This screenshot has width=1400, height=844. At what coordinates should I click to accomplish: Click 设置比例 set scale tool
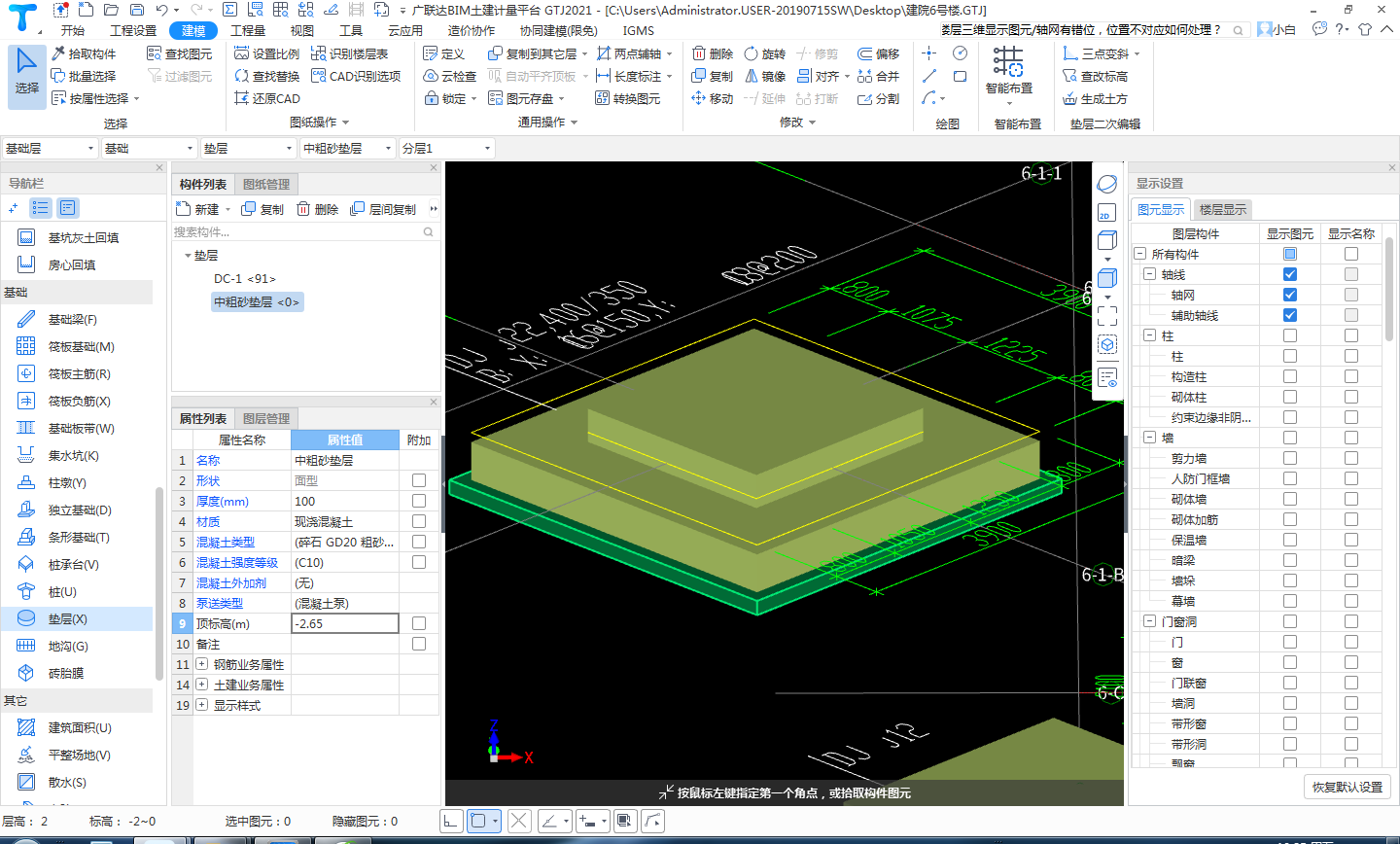267,53
